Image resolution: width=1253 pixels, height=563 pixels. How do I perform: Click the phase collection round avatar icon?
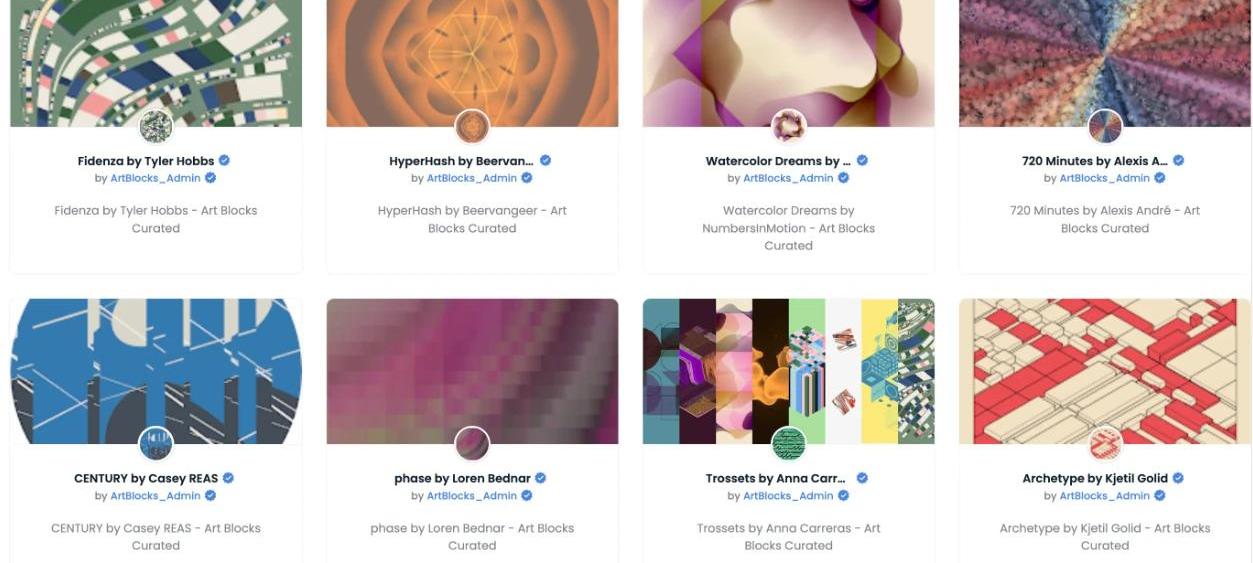[472, 444]
